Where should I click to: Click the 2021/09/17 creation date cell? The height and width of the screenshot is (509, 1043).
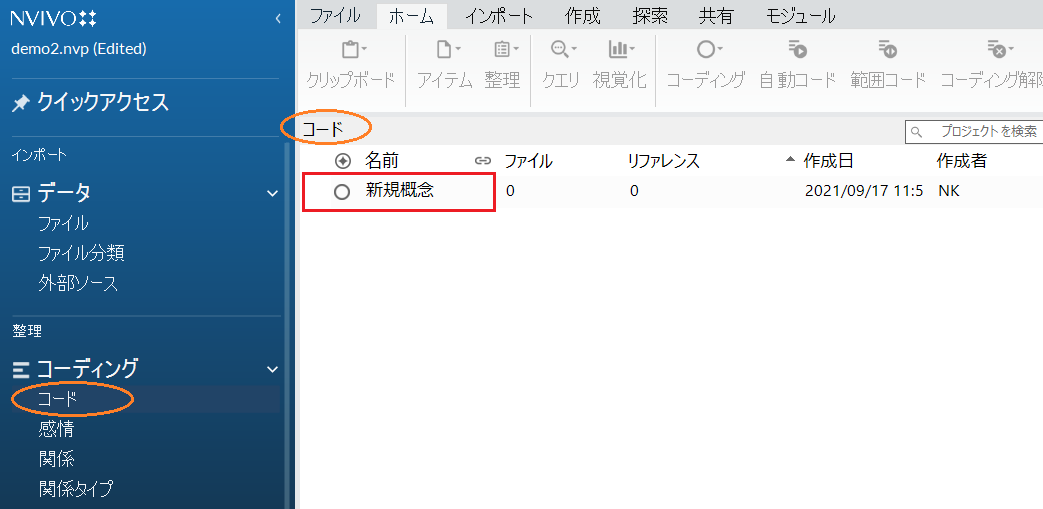(x=863, y=192)
